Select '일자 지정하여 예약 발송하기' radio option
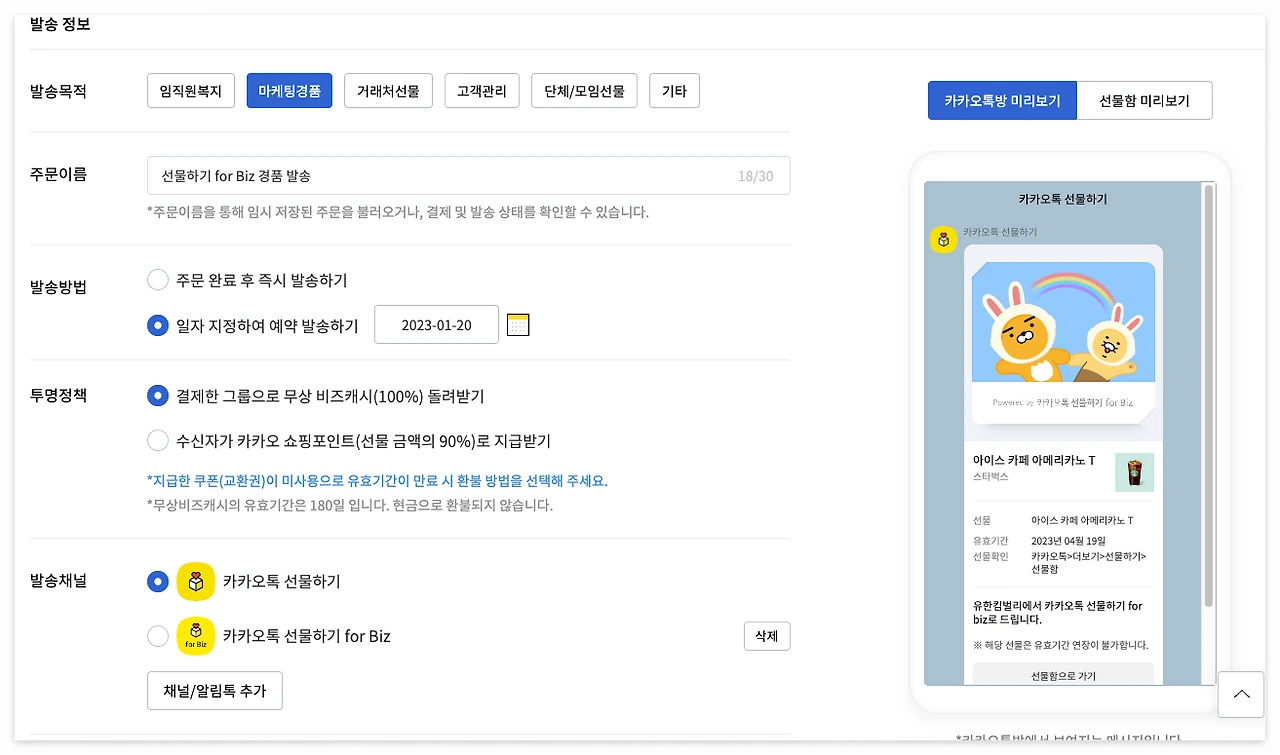1280x755 pixels. [x=157, y=325]
